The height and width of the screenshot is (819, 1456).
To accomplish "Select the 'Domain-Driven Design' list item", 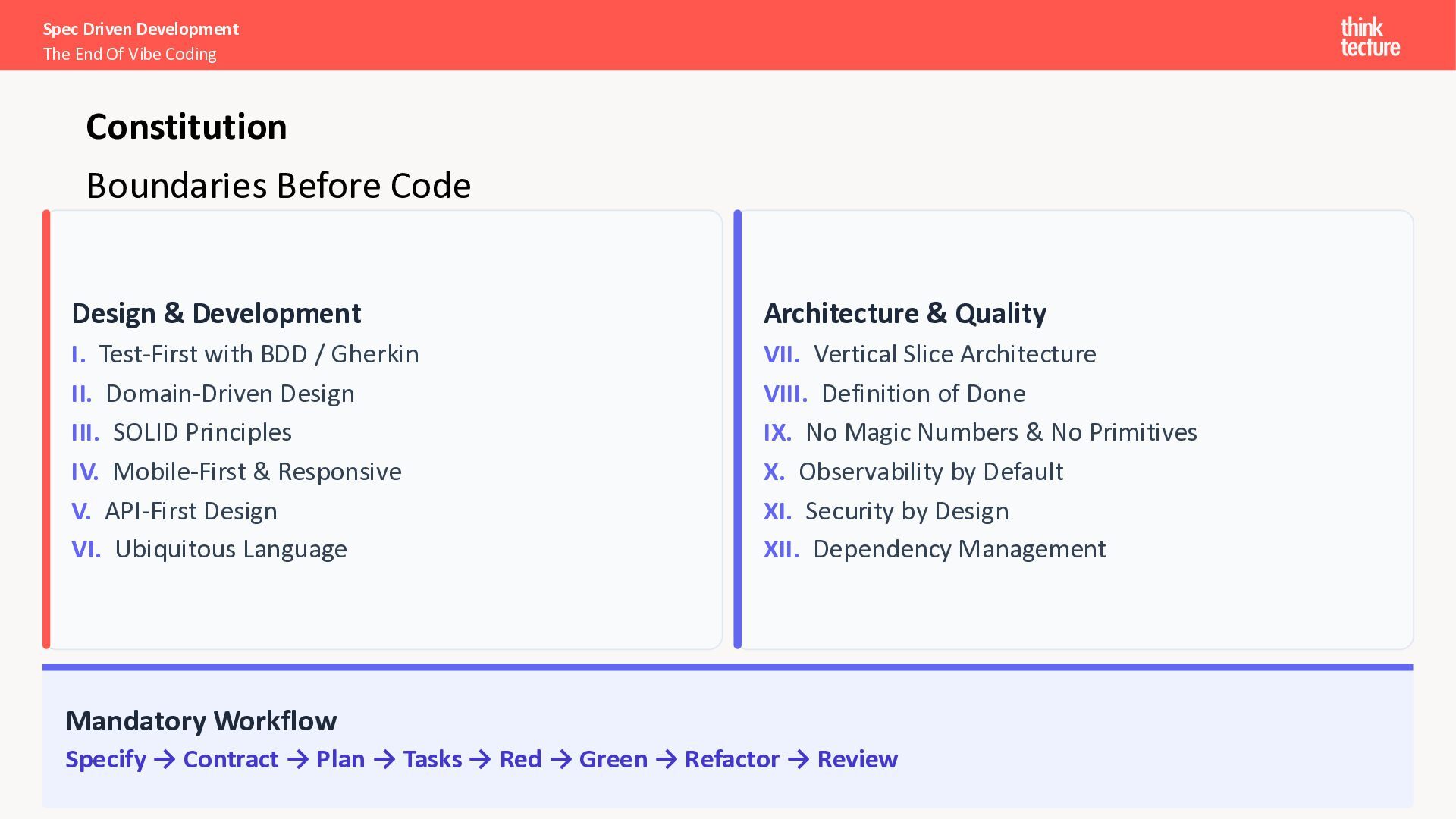I will coord(230,394).
